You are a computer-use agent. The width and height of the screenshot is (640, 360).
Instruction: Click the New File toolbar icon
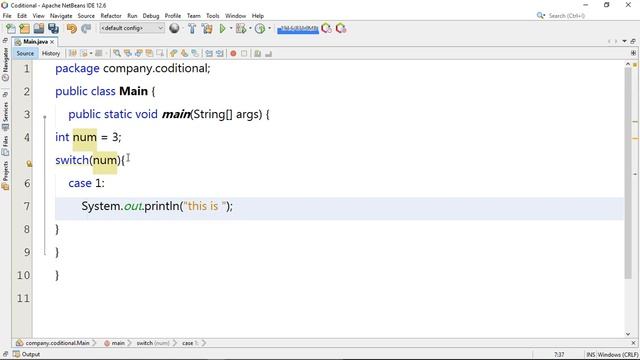click(11, 29)
